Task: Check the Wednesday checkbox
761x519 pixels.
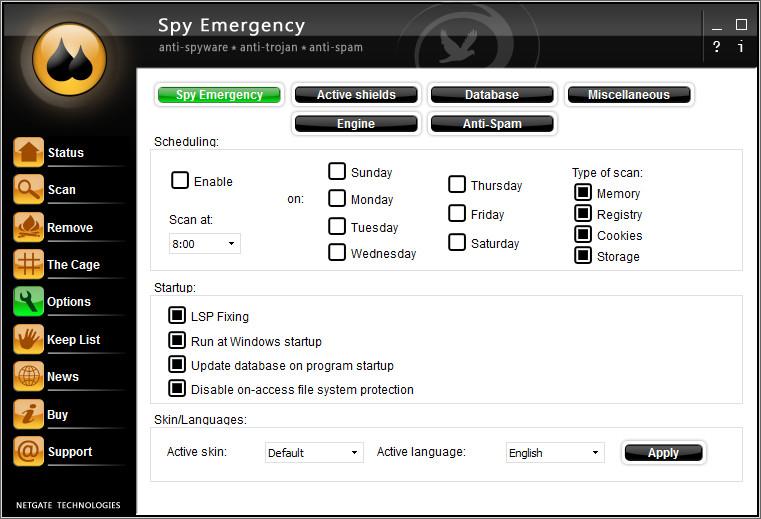Action: (x=337, y=252)
